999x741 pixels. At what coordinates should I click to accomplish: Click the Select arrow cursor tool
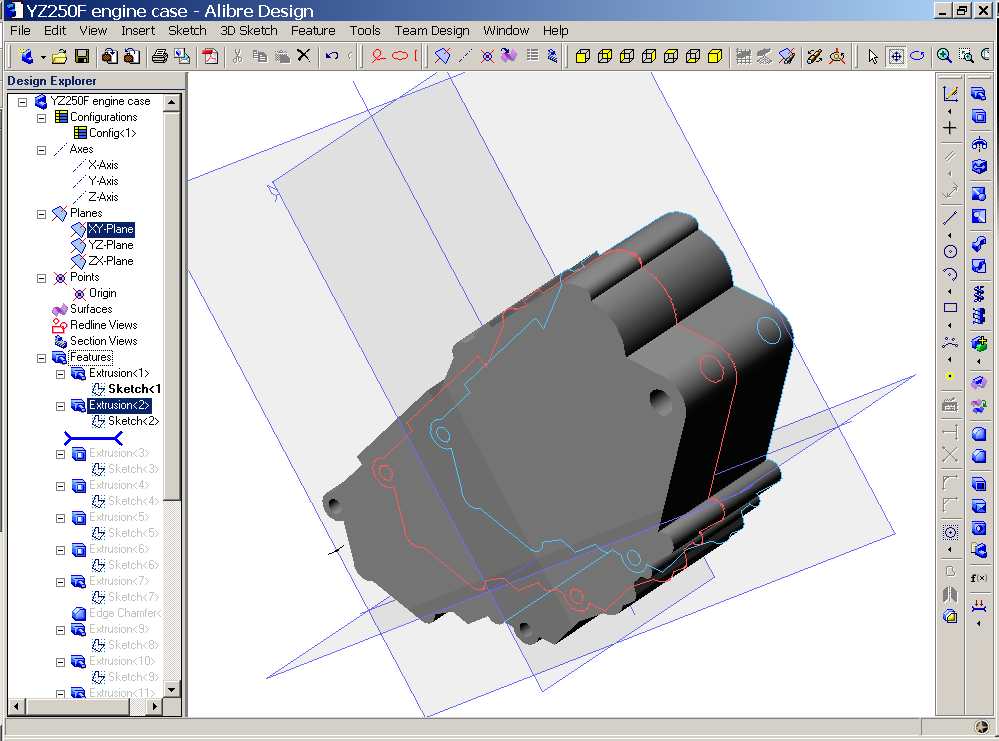point(873,57)
